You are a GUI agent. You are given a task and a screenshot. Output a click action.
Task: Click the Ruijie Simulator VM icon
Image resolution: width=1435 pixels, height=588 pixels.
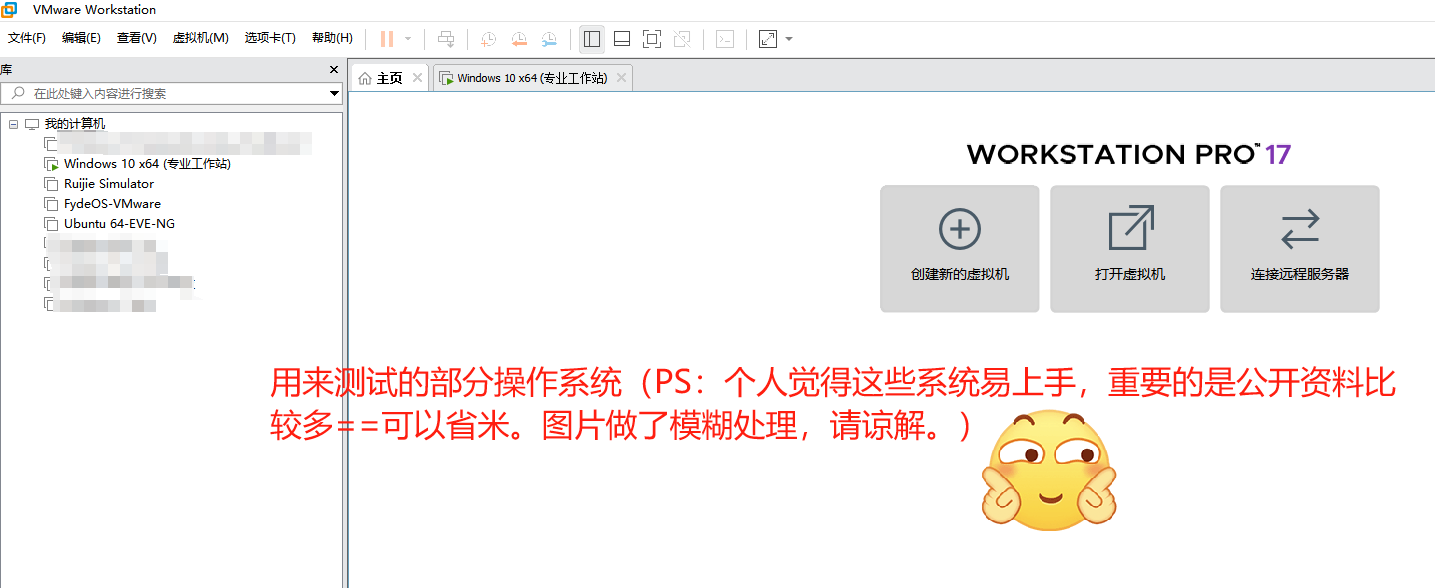[51, 184]
